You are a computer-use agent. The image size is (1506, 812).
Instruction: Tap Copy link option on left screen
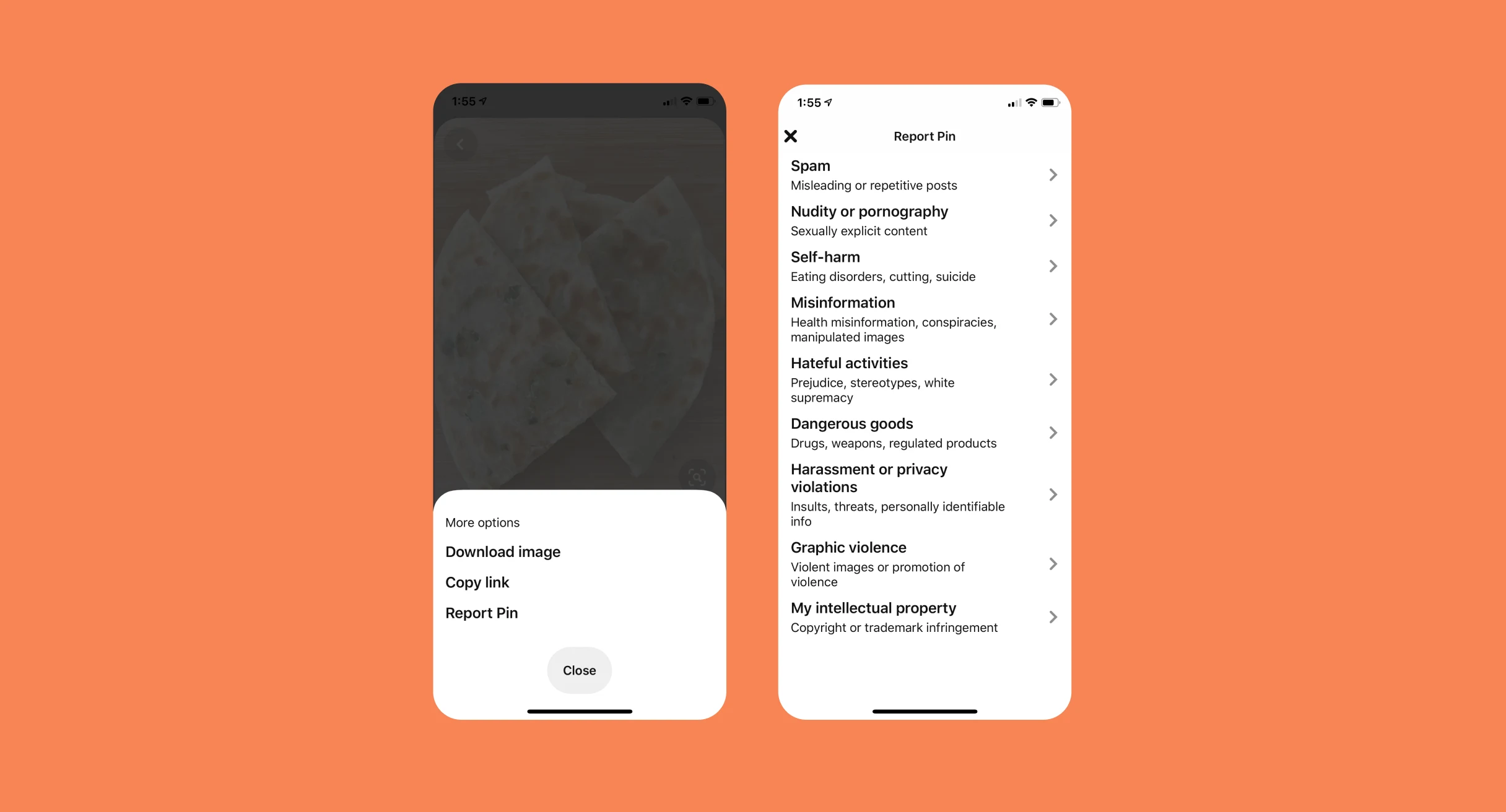[477, 582]
